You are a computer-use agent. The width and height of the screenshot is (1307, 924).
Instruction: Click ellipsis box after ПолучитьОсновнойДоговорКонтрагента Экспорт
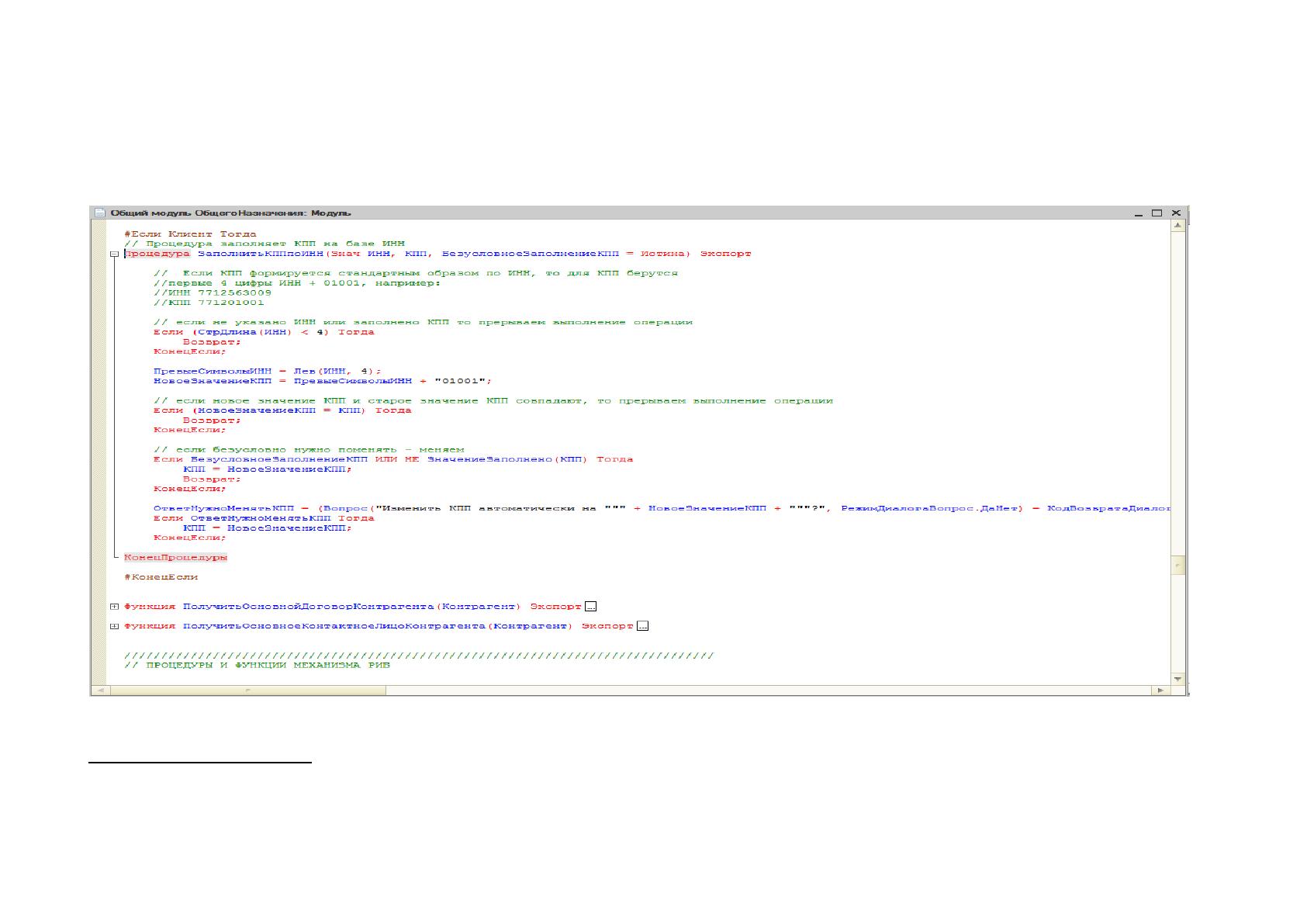point(590,607)
